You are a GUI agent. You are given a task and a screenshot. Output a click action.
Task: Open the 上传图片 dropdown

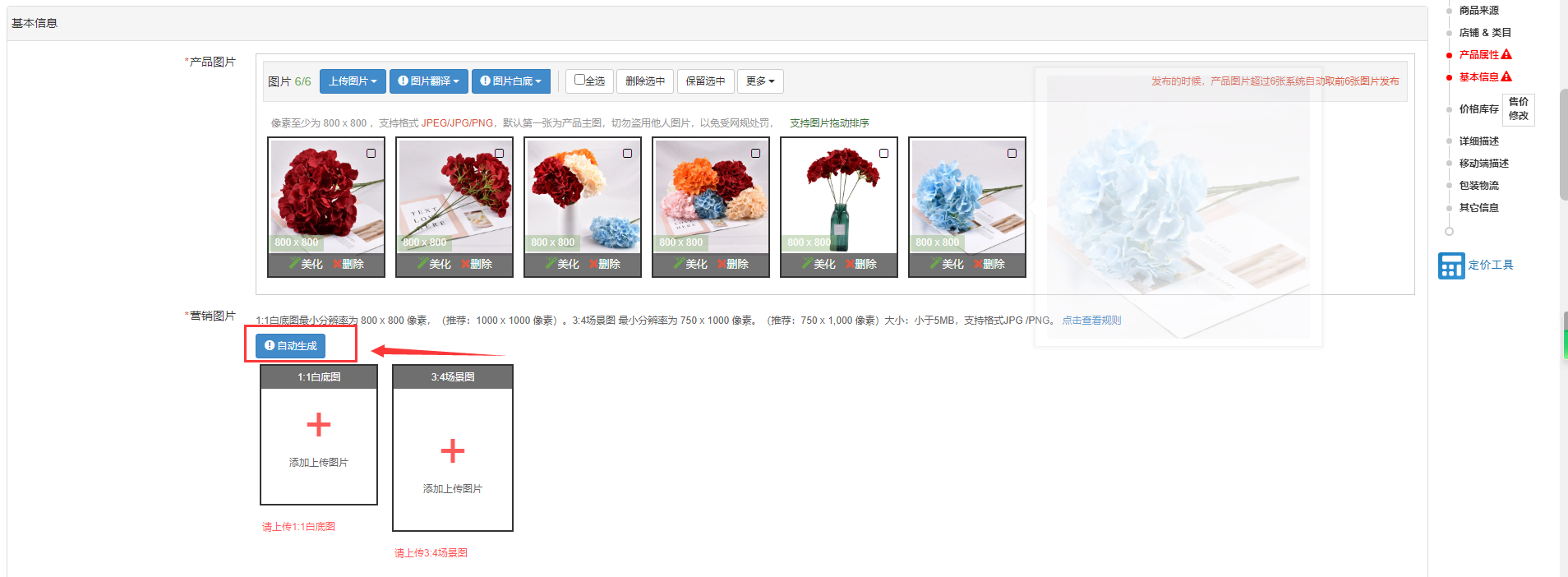coord(353,81)
